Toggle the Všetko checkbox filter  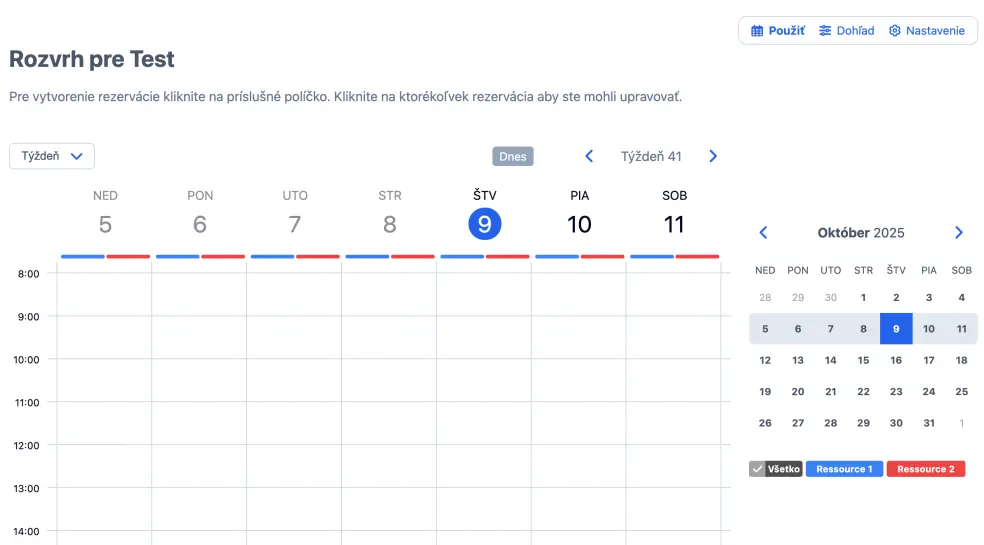pos(758,469)
